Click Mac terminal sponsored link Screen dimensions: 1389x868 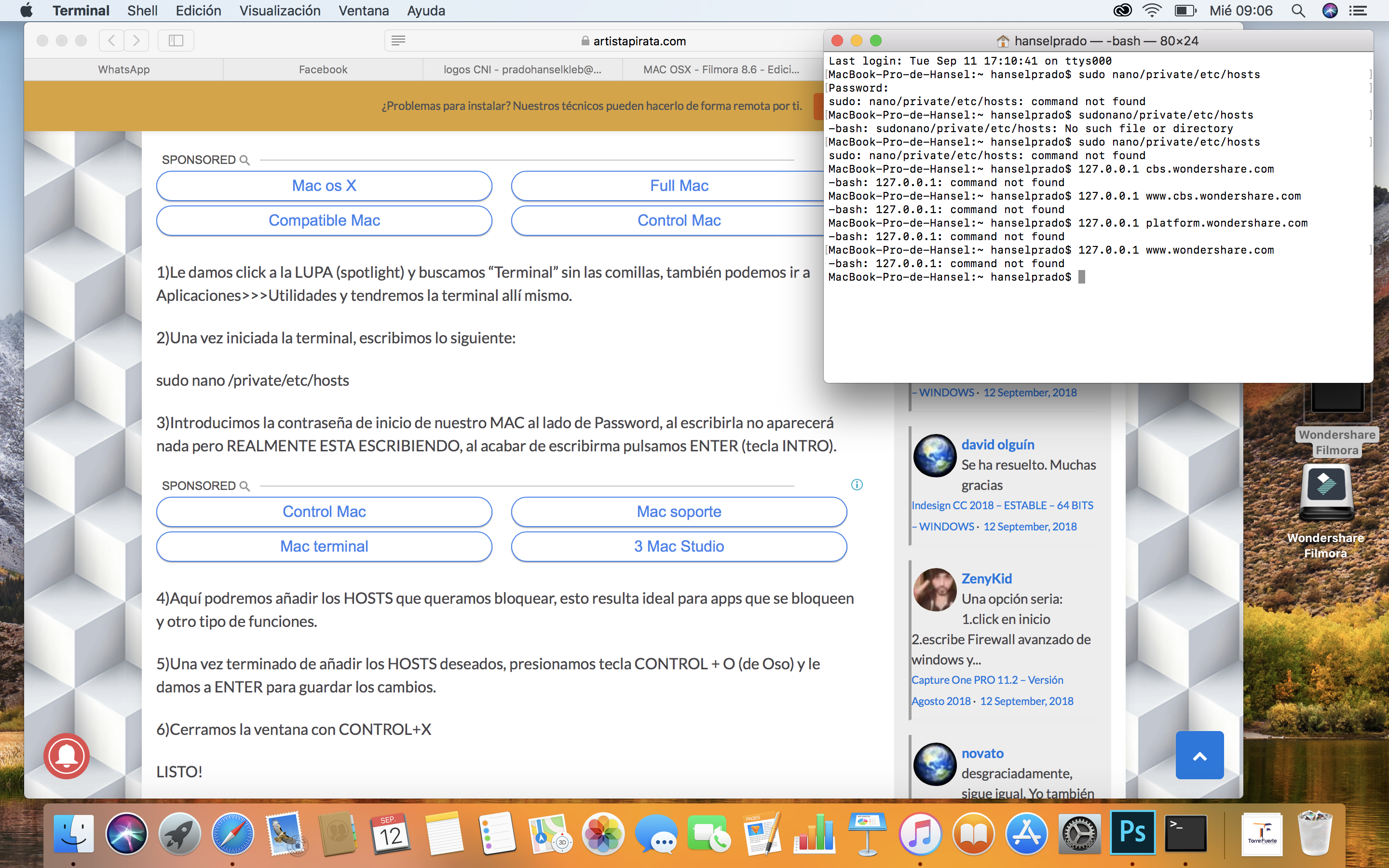coord(324,546)
